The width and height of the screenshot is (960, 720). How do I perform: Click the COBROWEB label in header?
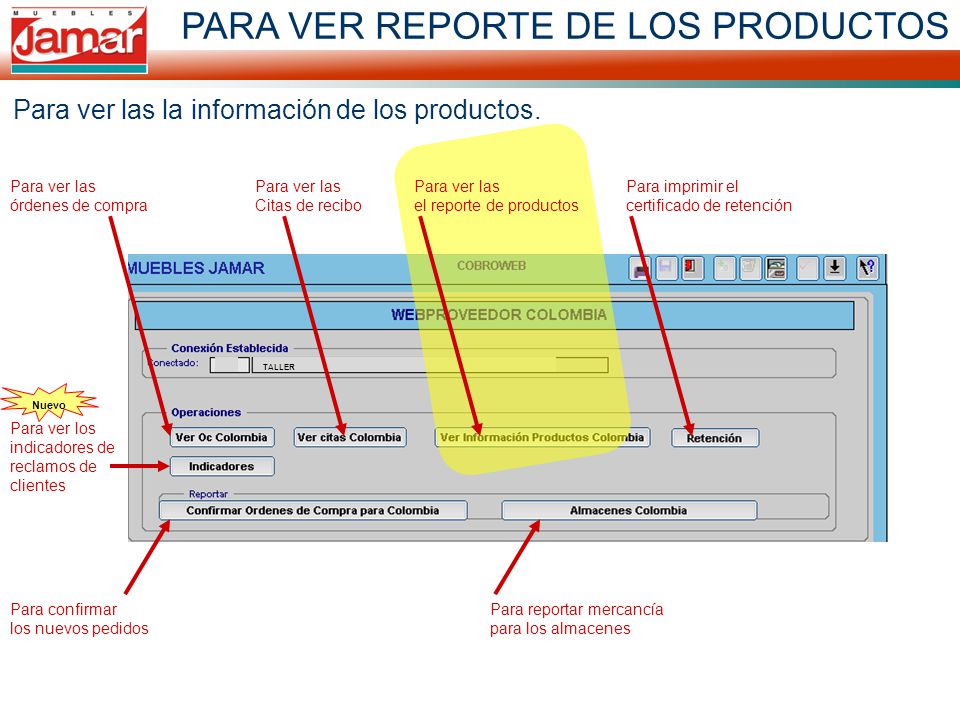tap(491, 266)
